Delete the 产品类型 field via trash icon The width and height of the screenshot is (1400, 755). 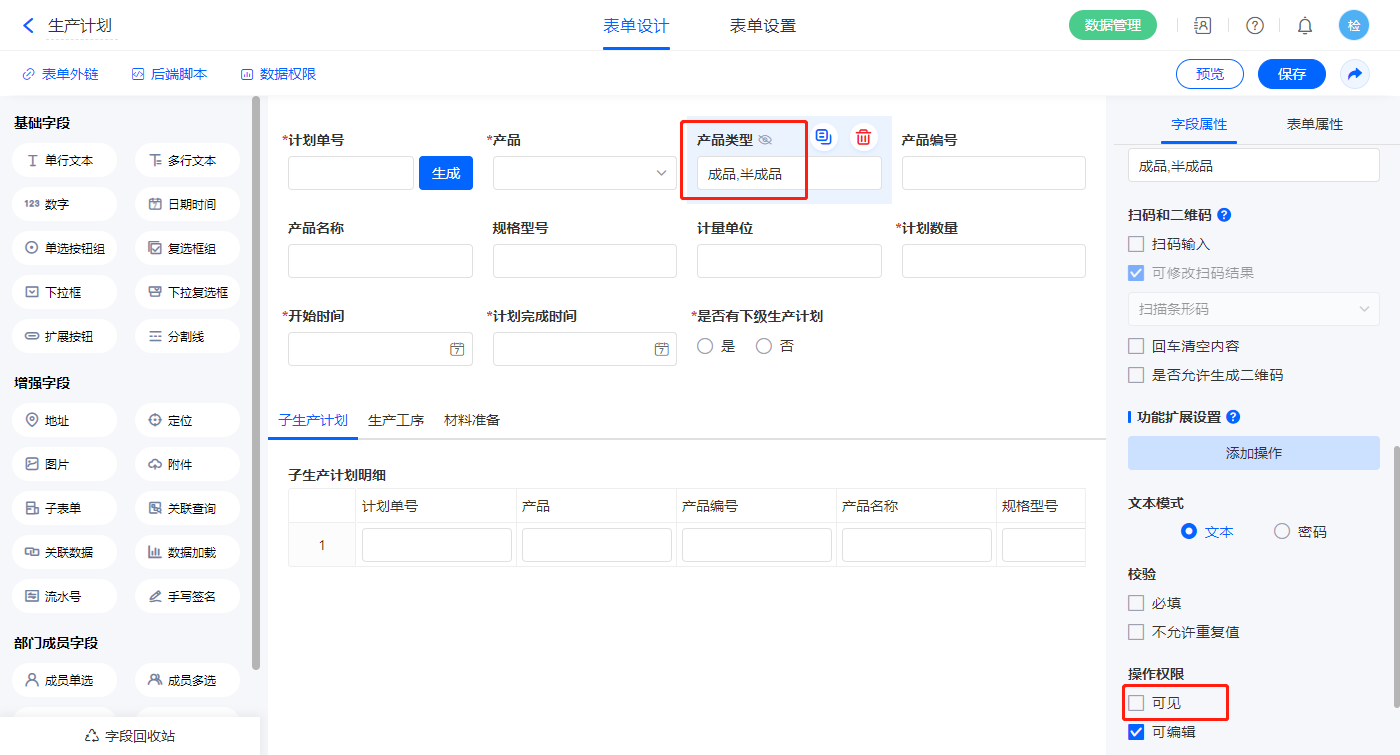coord(864,137)
